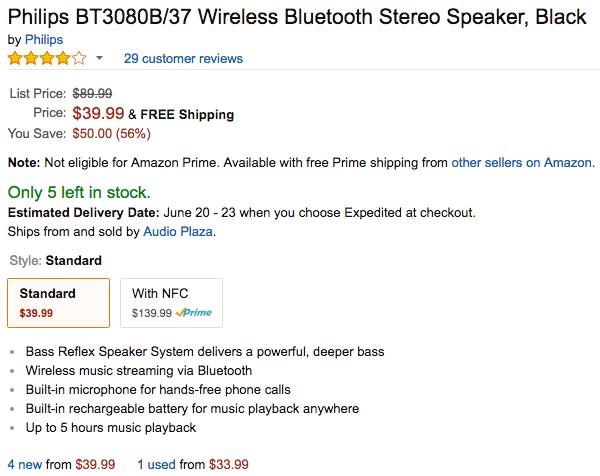Image resolution: width=600 pixels, height=476 pixels.
Task: Open other sellers on Amazon link
Action: (x=522, y=161)
